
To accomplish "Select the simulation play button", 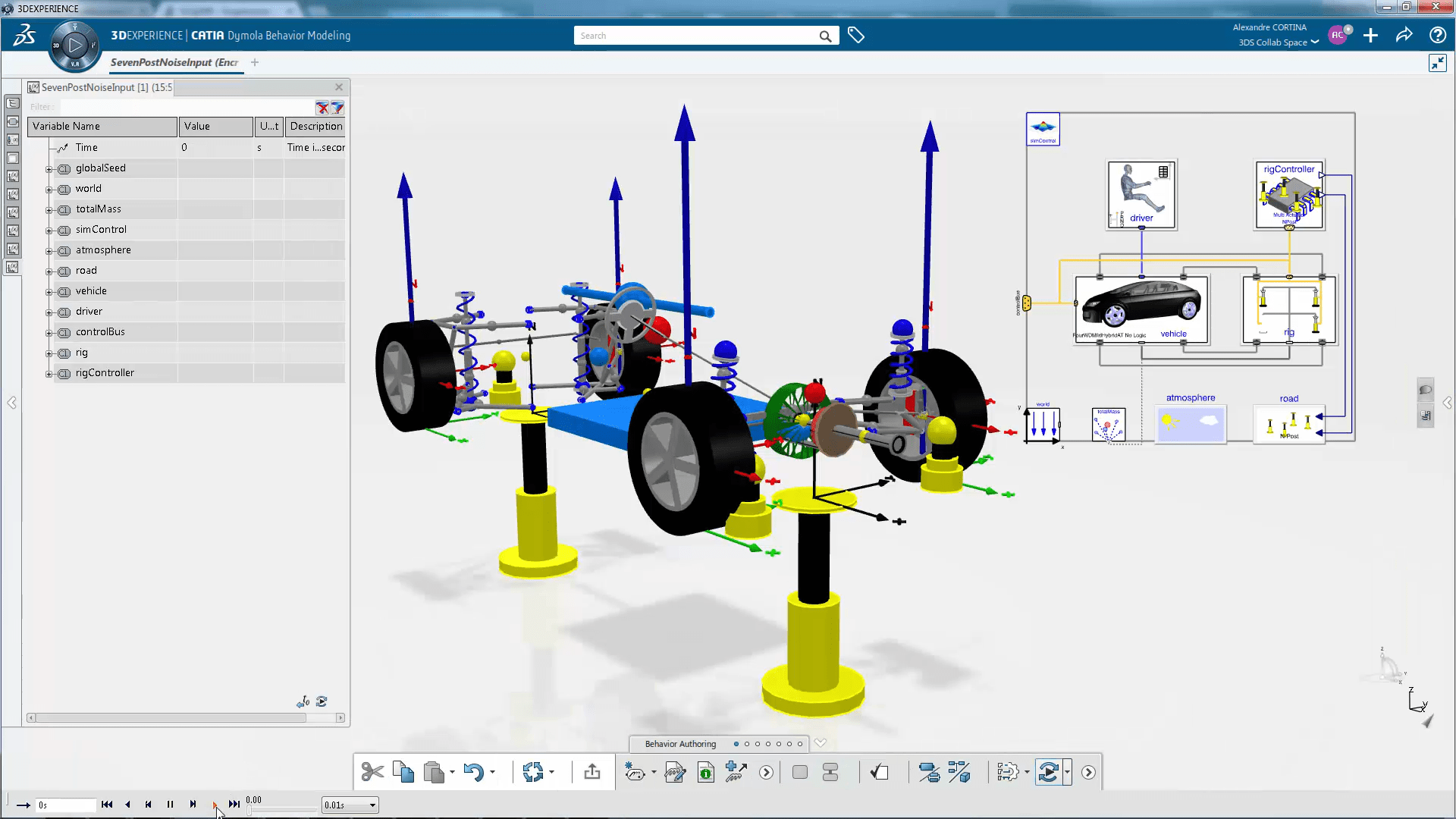I will pyautogui.click(x=213, y=804).
